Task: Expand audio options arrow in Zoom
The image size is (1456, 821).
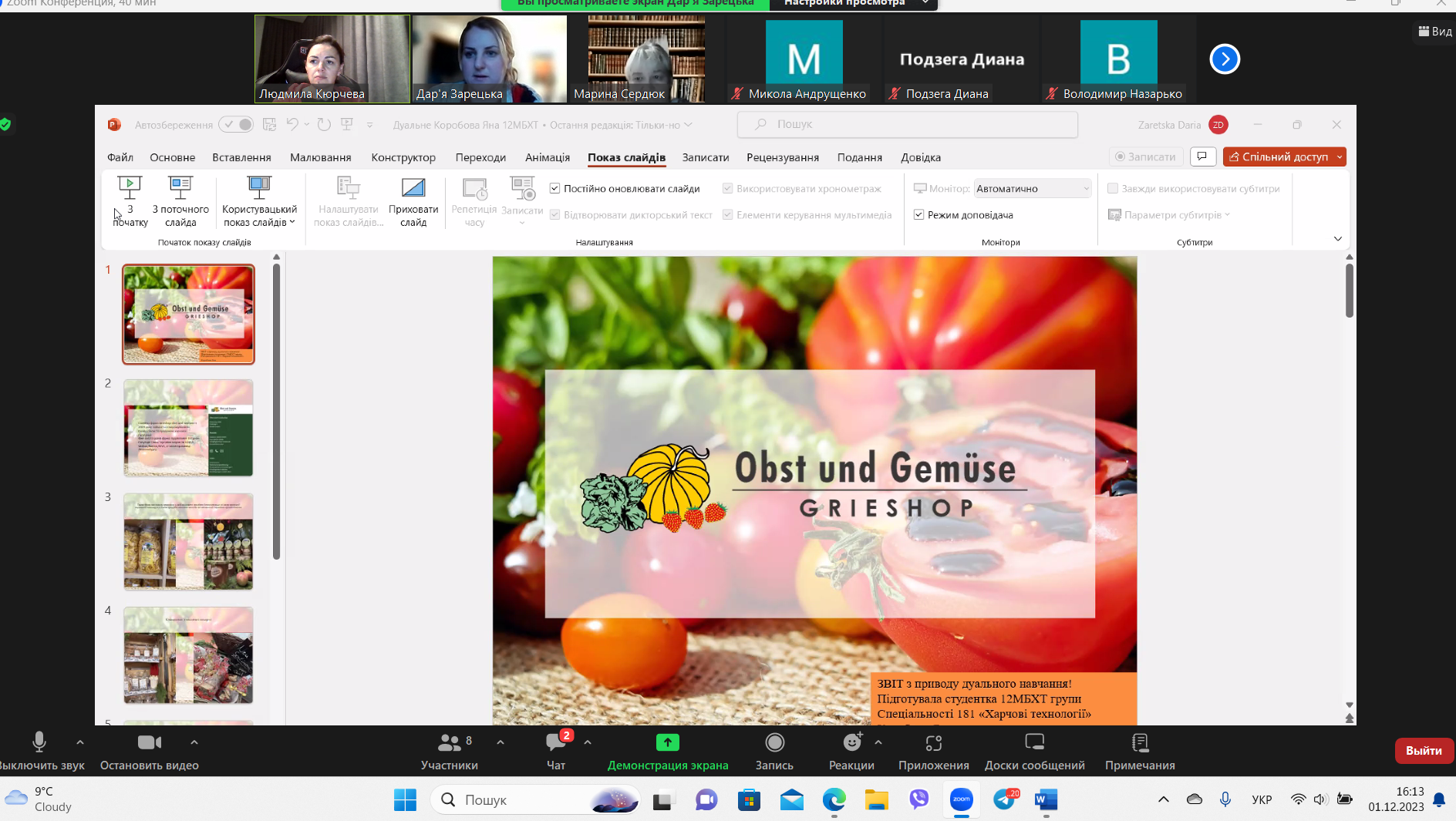Action: (80, 742)
